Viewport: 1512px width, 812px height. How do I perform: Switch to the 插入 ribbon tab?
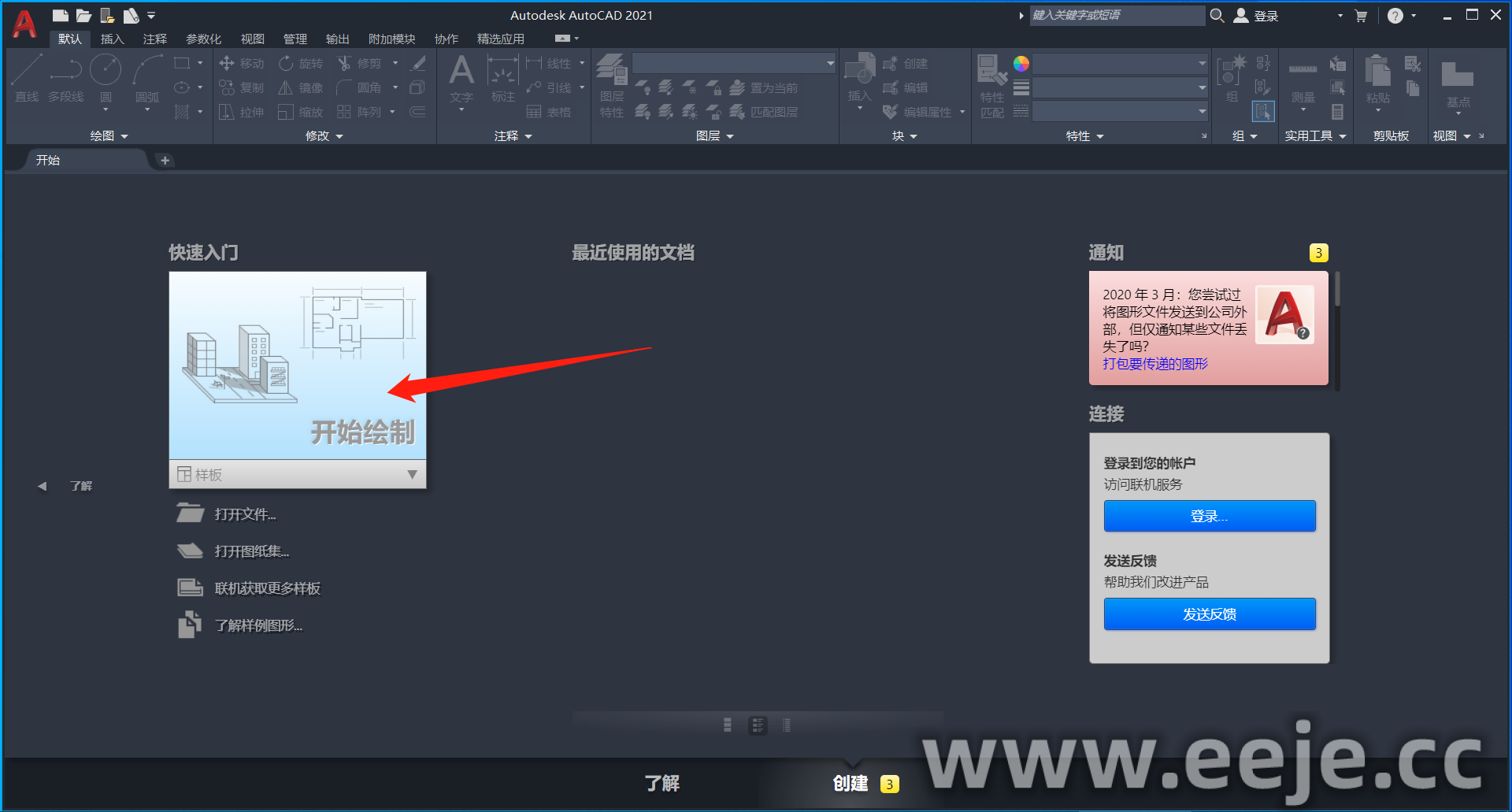[112, 39]
